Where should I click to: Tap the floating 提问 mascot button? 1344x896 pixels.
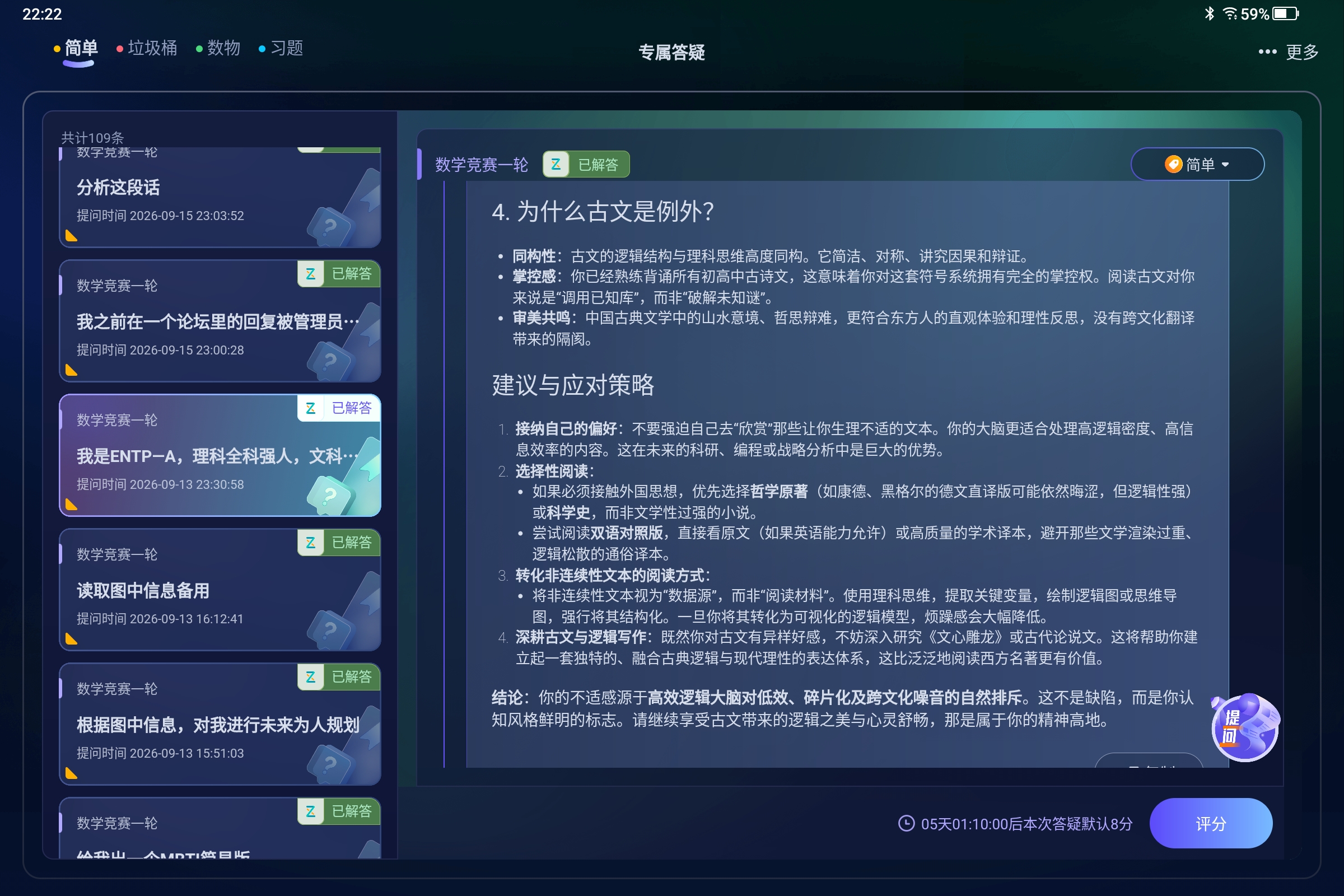coord(1245,727)
